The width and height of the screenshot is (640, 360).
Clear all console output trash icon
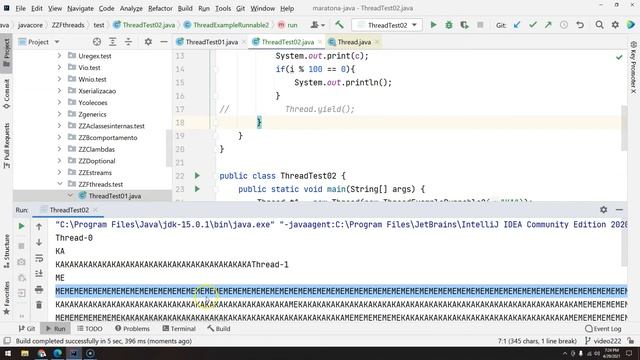[39, 304]
